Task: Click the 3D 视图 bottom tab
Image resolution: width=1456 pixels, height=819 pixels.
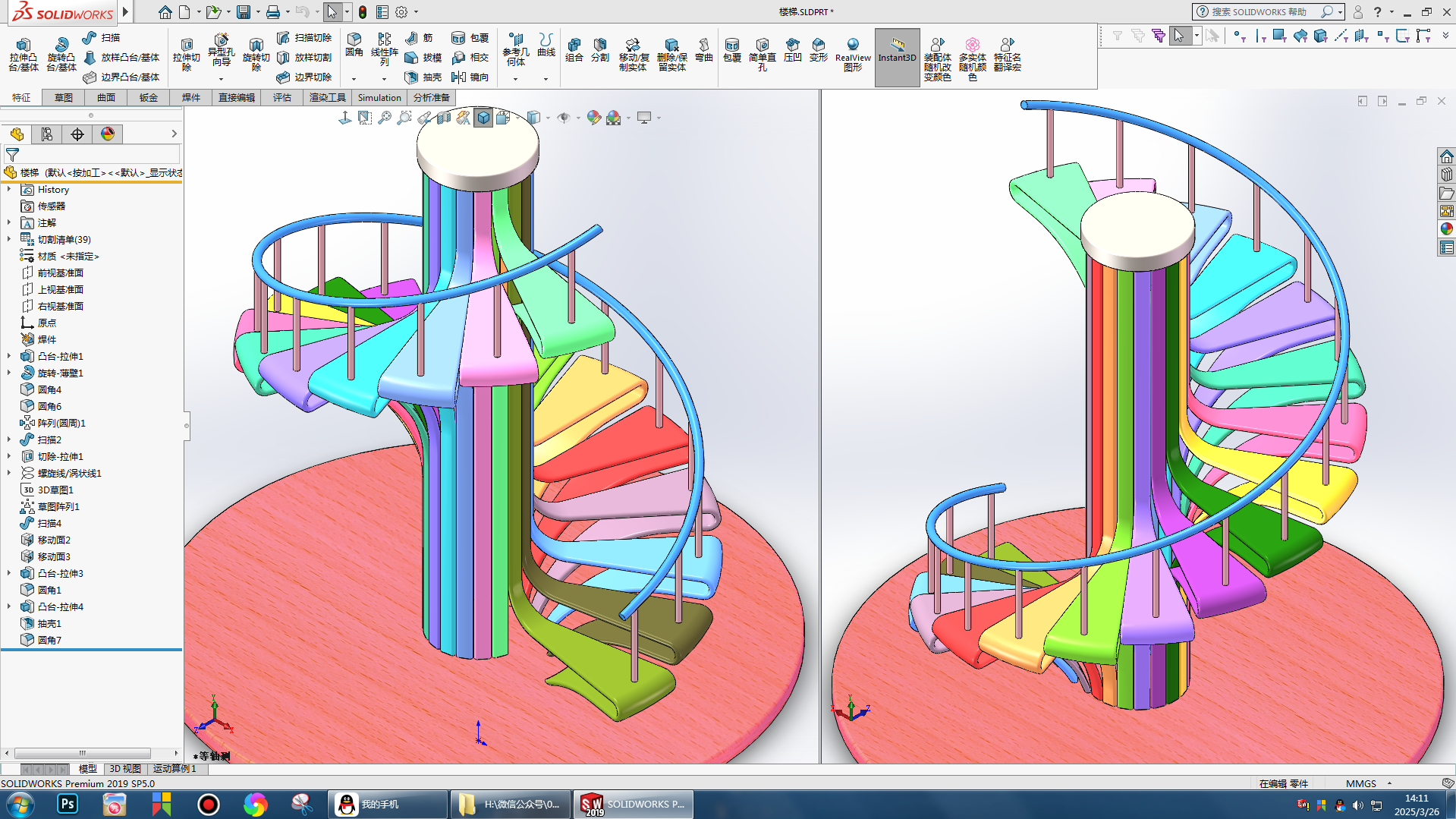Action: pyautogui.click(x=125, y=769)
